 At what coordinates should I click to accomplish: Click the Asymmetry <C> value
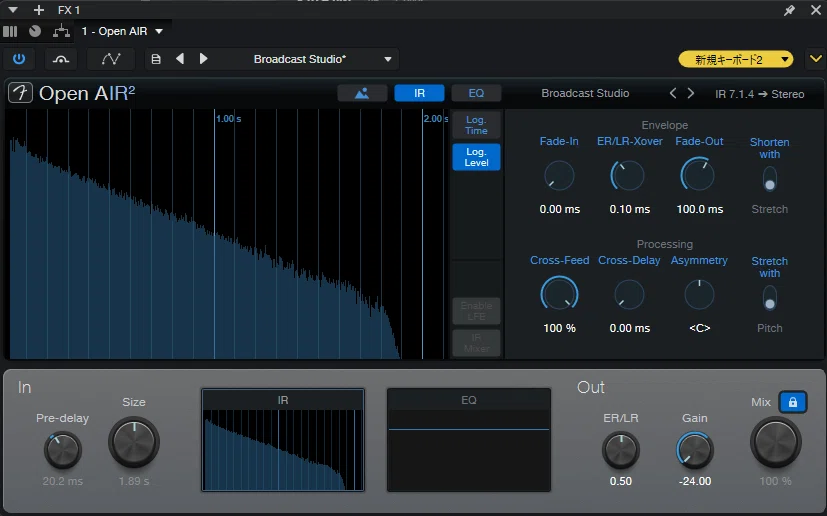tap(700, 328)
